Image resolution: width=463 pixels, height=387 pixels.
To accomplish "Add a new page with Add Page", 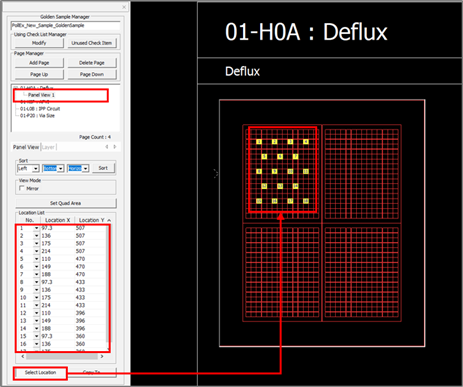I will [x=39, y=63].
